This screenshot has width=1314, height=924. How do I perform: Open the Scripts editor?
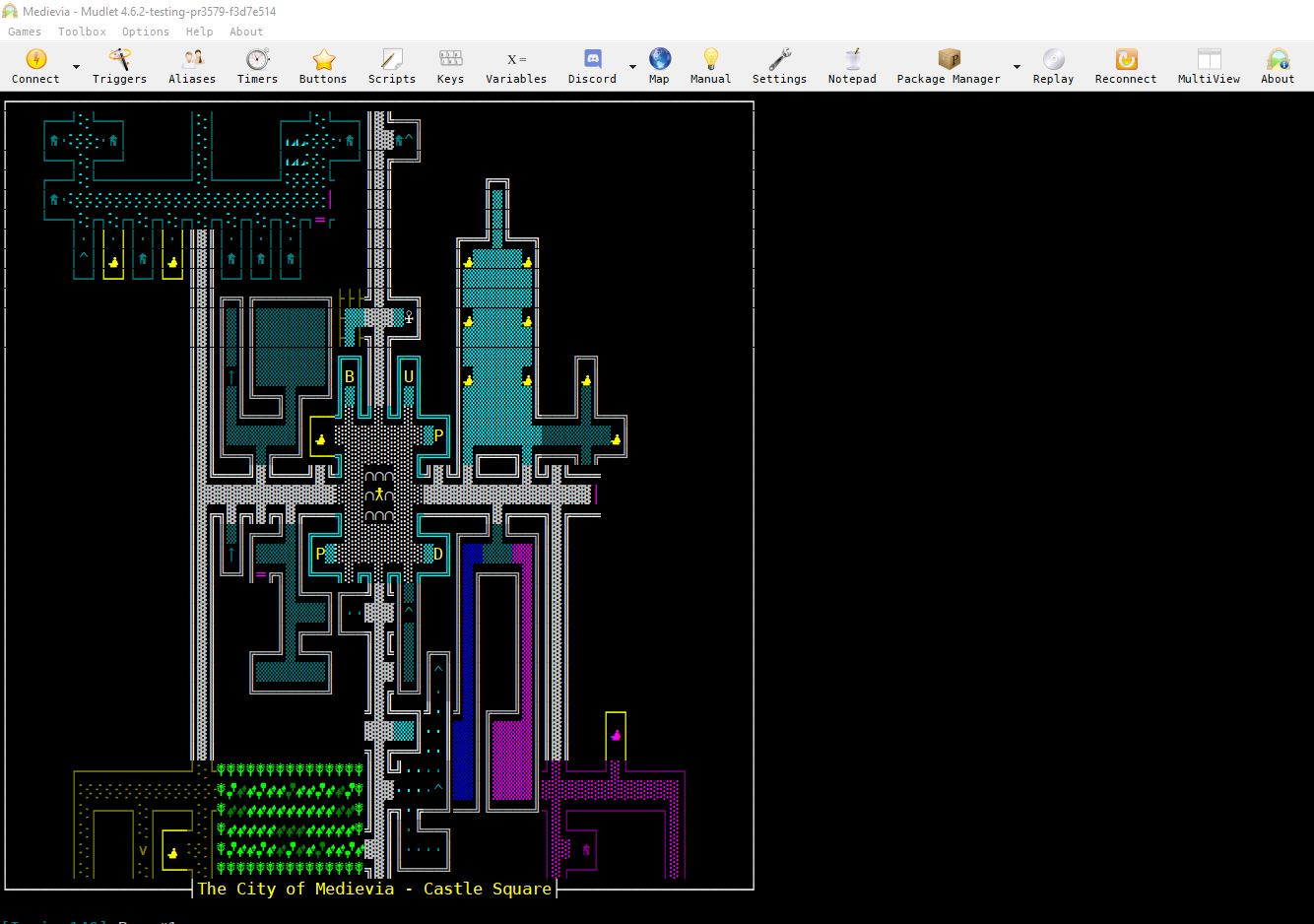click(392, 66)
